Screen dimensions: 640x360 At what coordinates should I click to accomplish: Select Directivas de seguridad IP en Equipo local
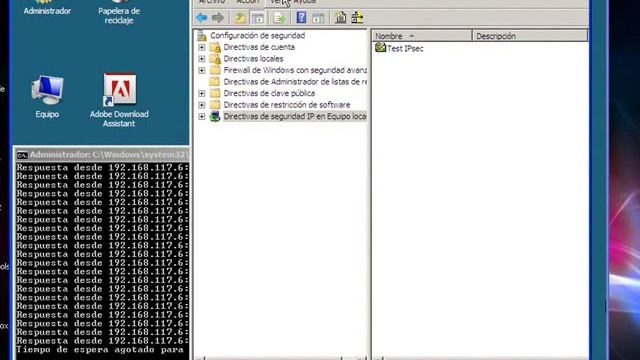tap(295, 116)
